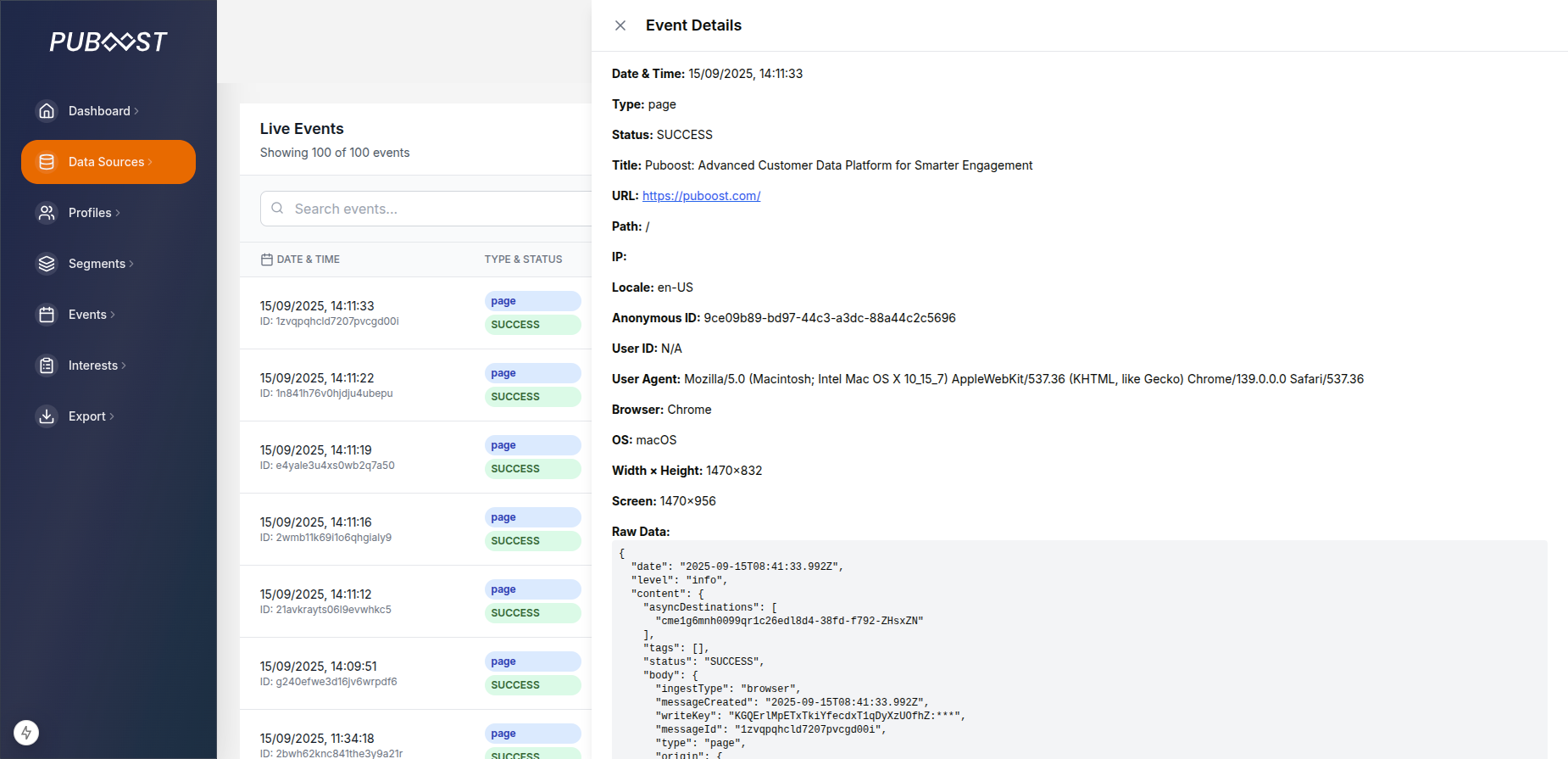Click the Data Sources database icon
The height and width of the screenshot is (759, 1568).
coord(47,162)
